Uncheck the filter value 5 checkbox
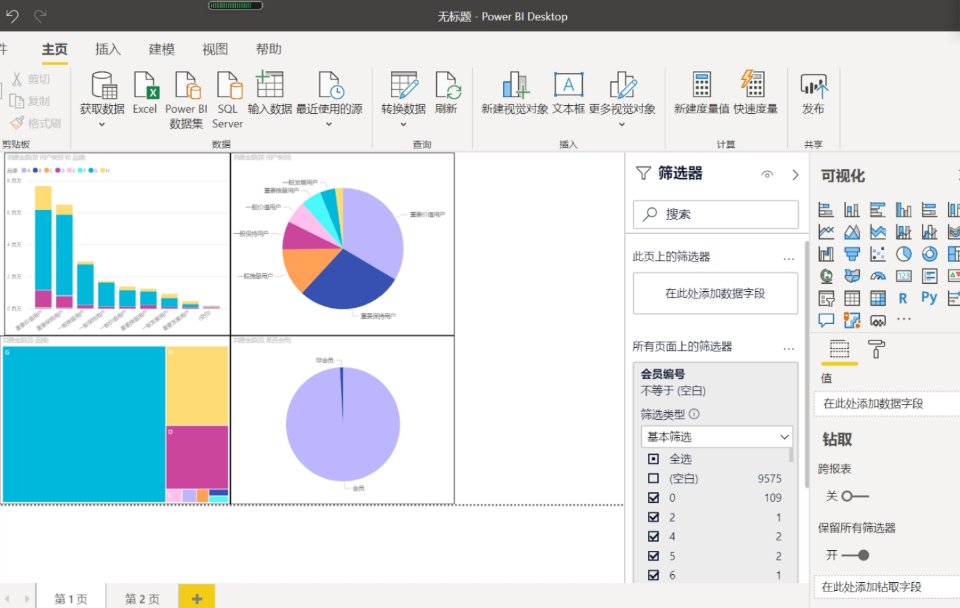The width and height of the screenshot is (960, 608). point(653,556)
